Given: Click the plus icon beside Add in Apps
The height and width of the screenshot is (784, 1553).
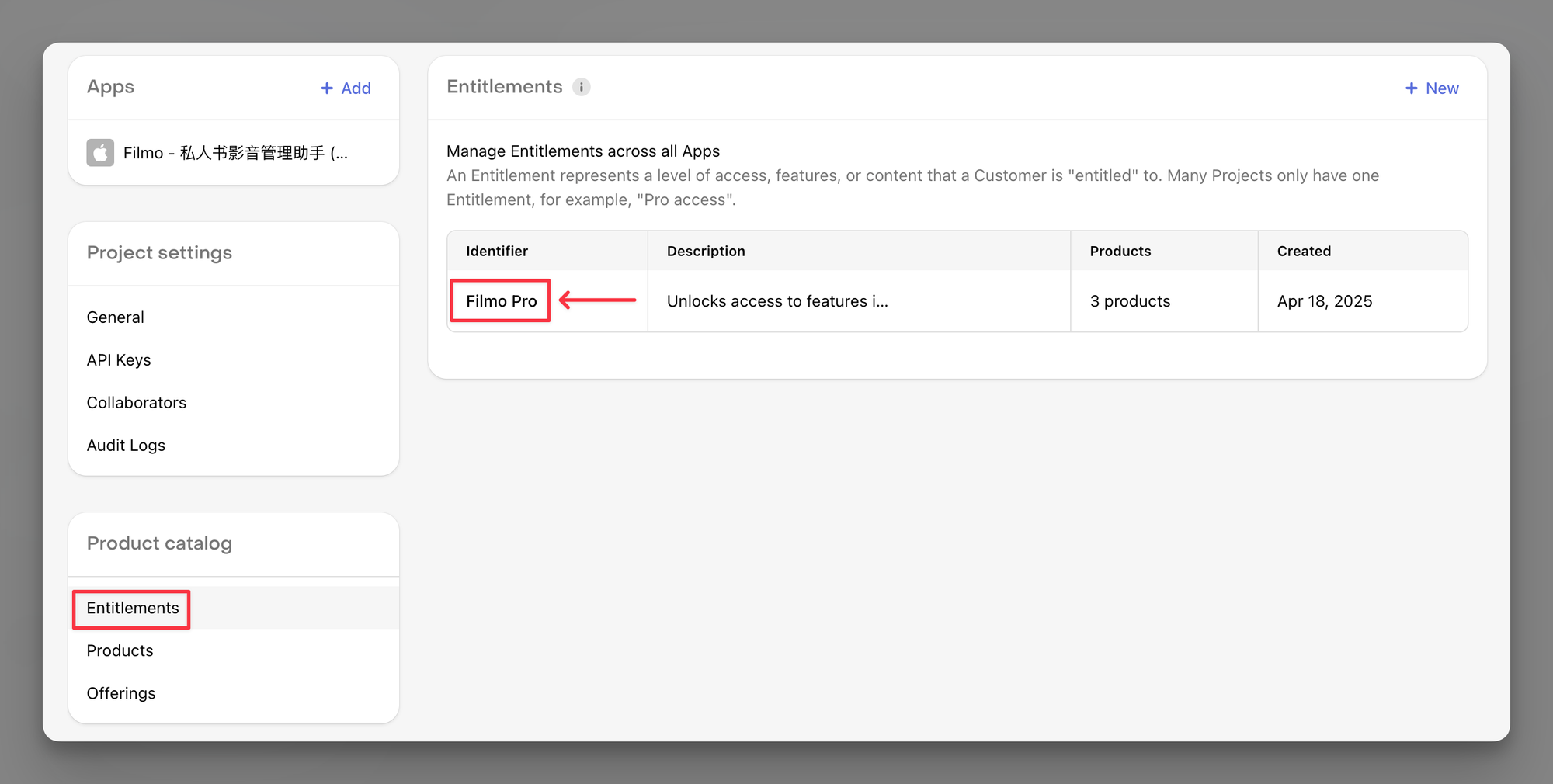Looking at the screenshot, I should point(327,88).
